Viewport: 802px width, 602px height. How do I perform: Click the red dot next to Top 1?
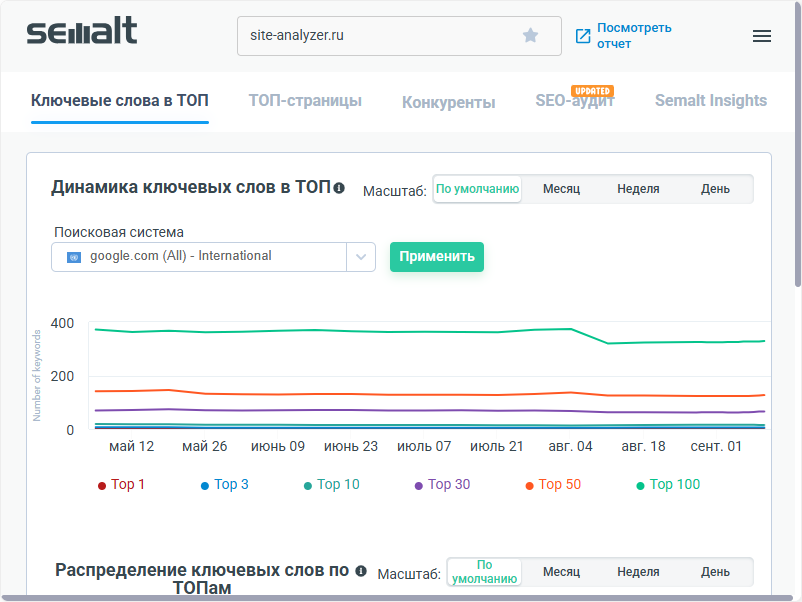point(103,483)
